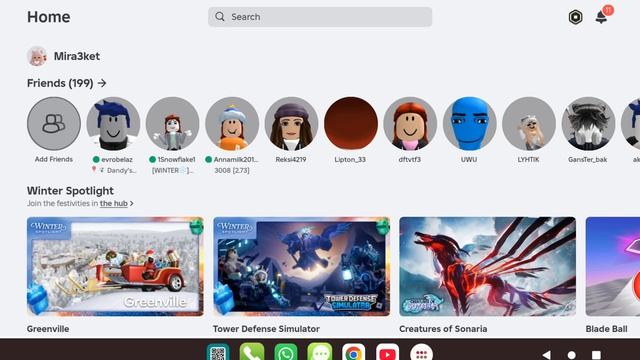Click chevron next to the hub
The height and width of the screenshot is (360, 640).
pos(131,203)
